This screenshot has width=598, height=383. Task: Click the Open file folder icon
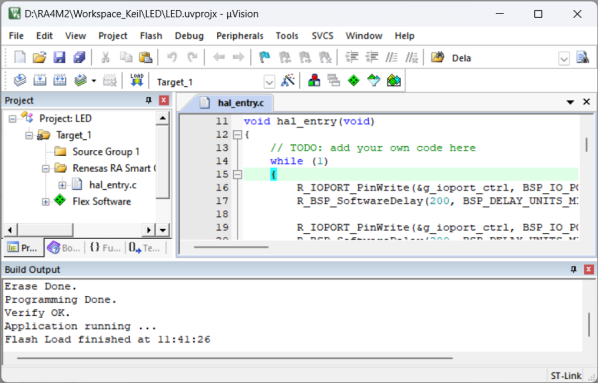(39, 58)
